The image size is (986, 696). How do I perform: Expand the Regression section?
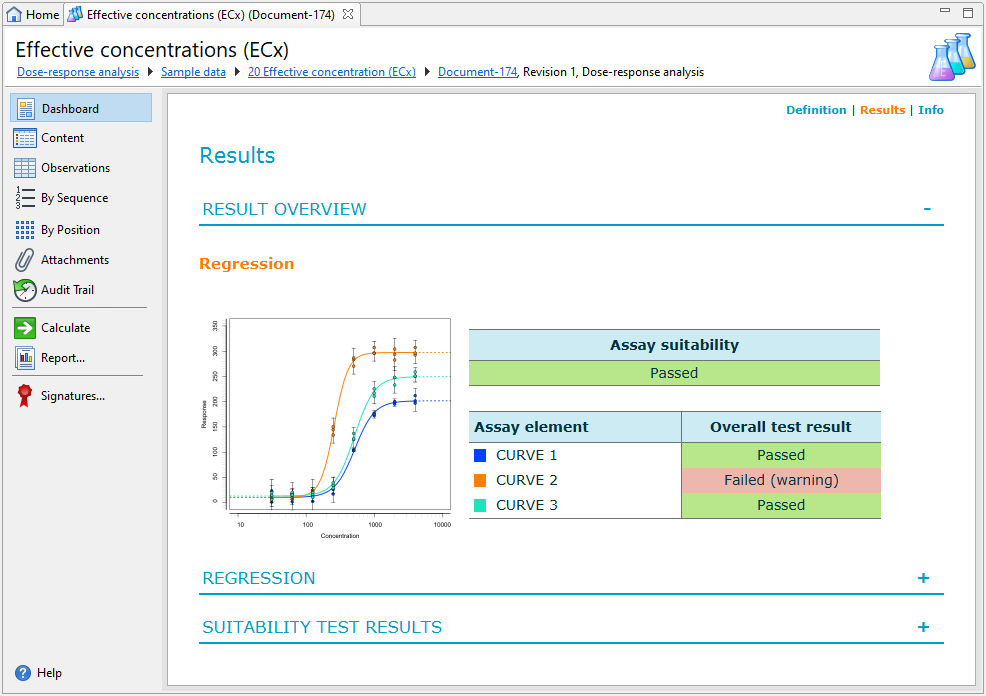click(x=923, y=578)
